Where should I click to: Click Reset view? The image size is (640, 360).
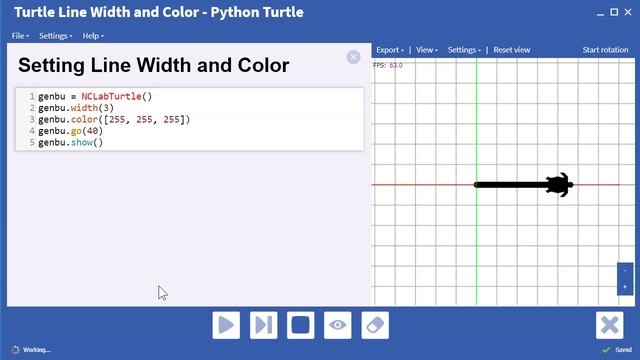[x=512, y=50]
